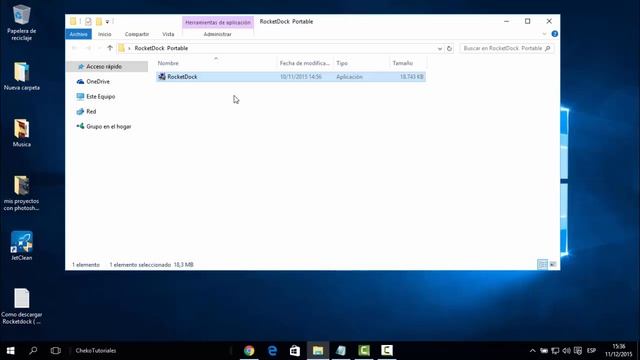The image size is (640, 360).
Task: Expand the ribbon with the chevron
Action: (544, 34)
